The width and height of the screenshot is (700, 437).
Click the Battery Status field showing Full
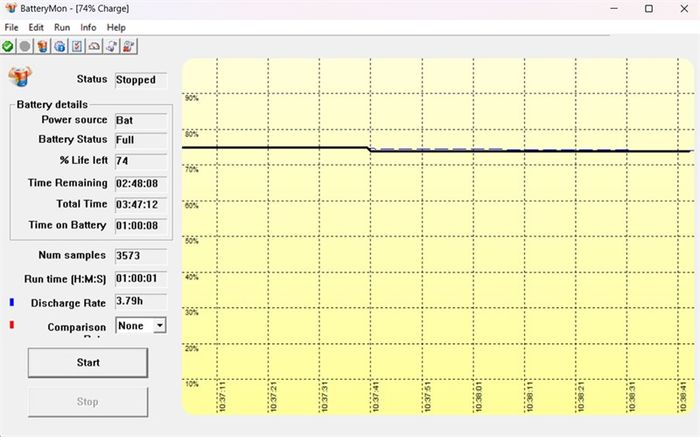point(141,140)
